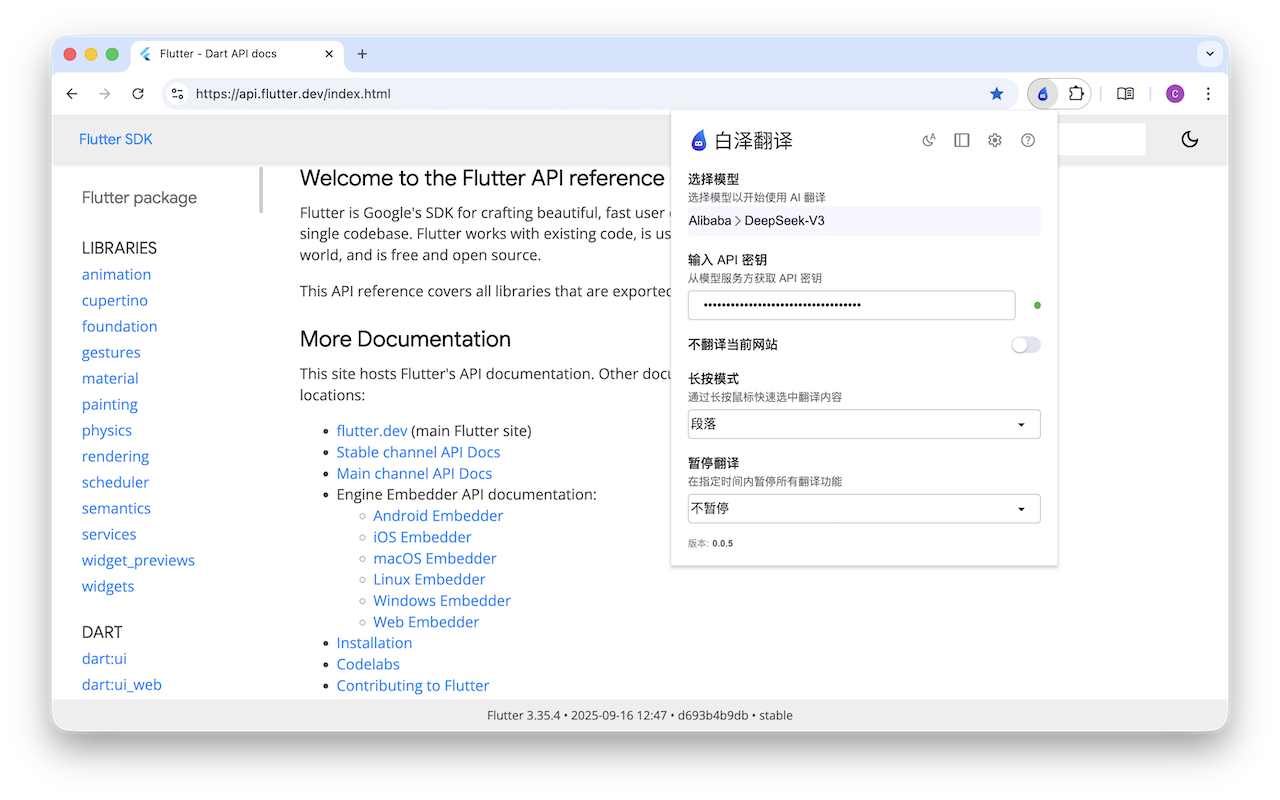Open help via question mark icon in popup
1280x800 pixels.
(x=1027, y=140)
